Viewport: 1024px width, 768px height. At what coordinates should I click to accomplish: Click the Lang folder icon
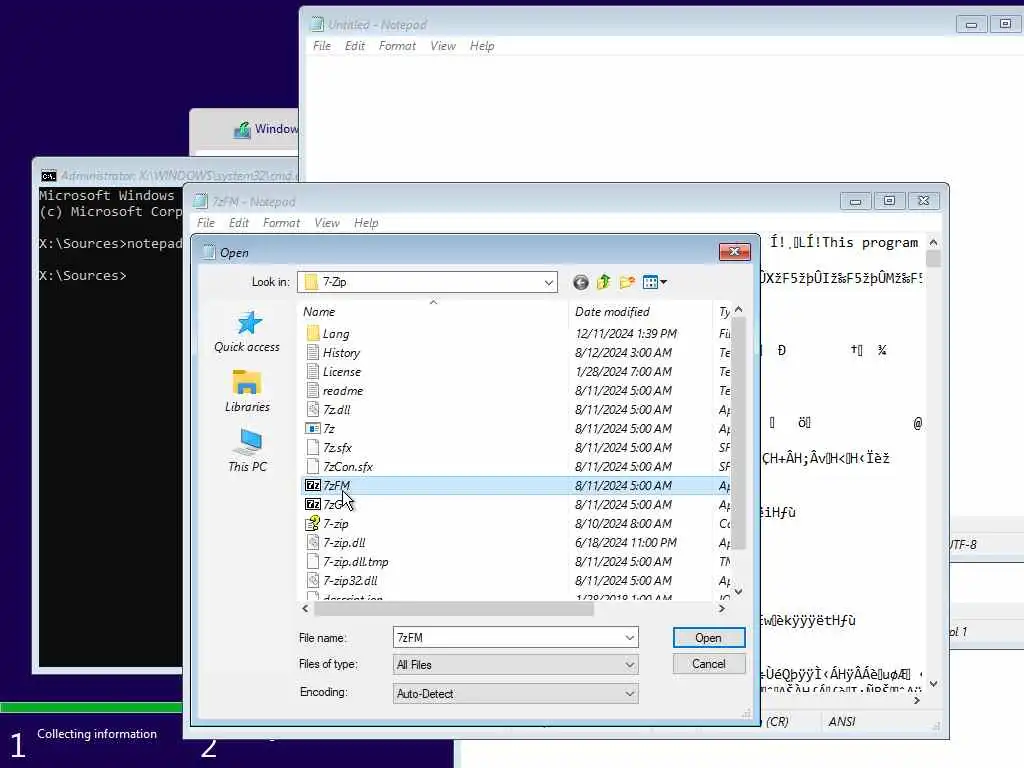(313, 334)
